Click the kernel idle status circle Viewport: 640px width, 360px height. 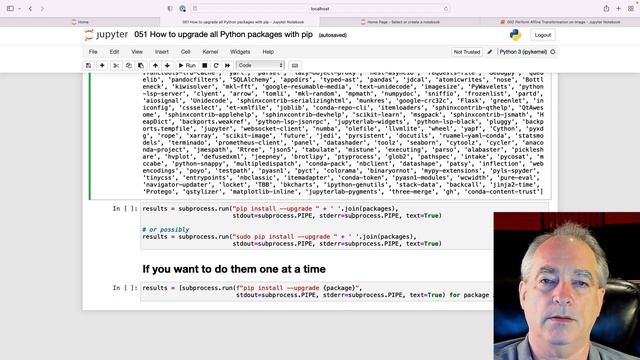click(553, 52)
